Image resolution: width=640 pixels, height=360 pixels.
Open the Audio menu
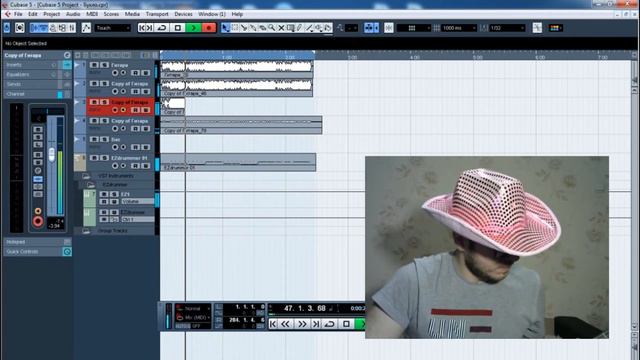[x=73, y=14]
